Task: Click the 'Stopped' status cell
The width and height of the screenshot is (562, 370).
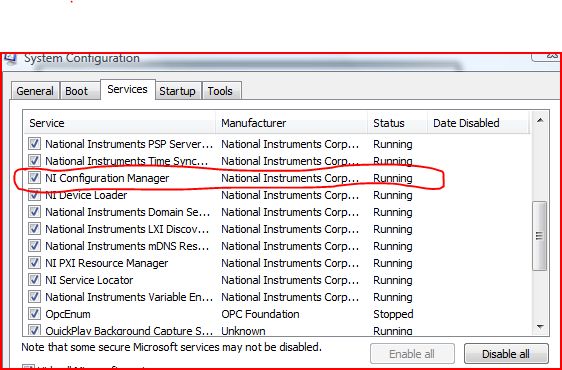Action: coord(393,314)
